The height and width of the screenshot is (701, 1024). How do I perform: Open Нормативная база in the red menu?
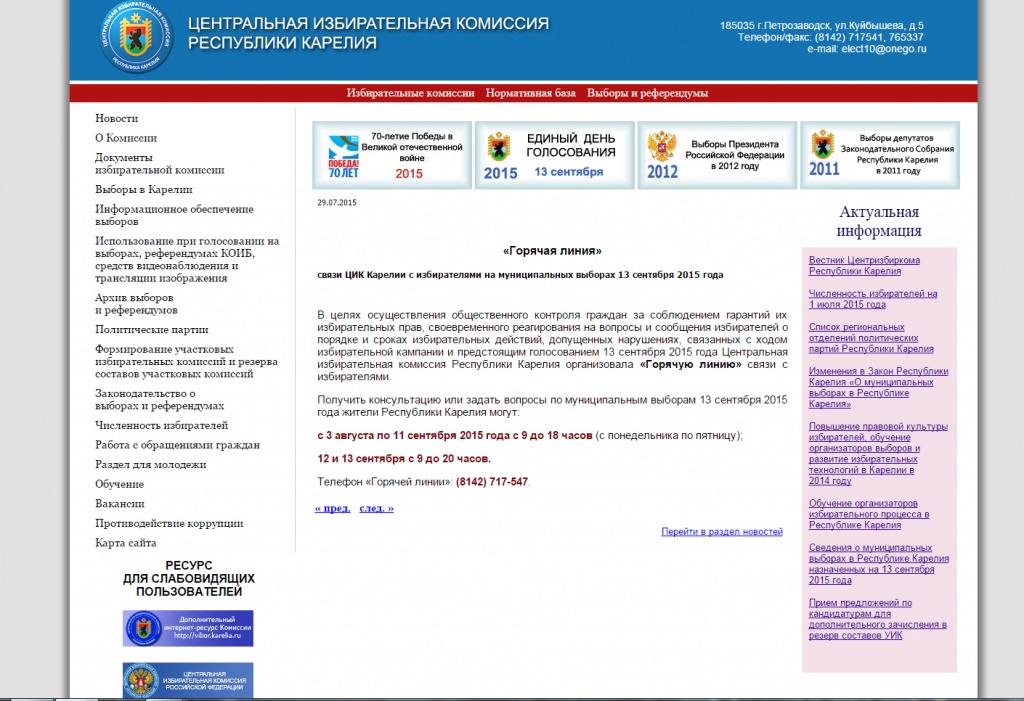click(530, 93)
